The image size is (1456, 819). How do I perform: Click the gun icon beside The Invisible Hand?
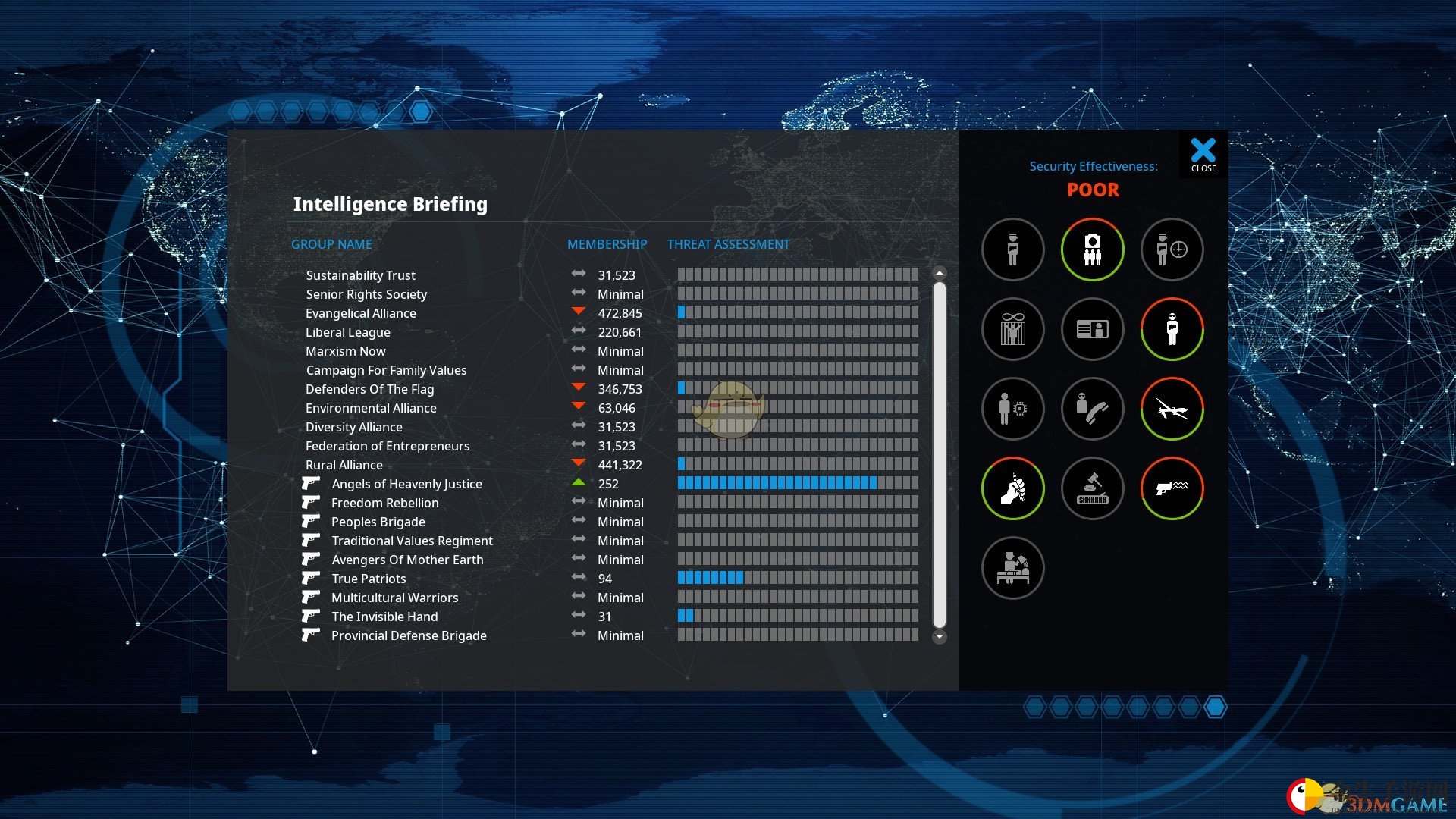point(310,616)
